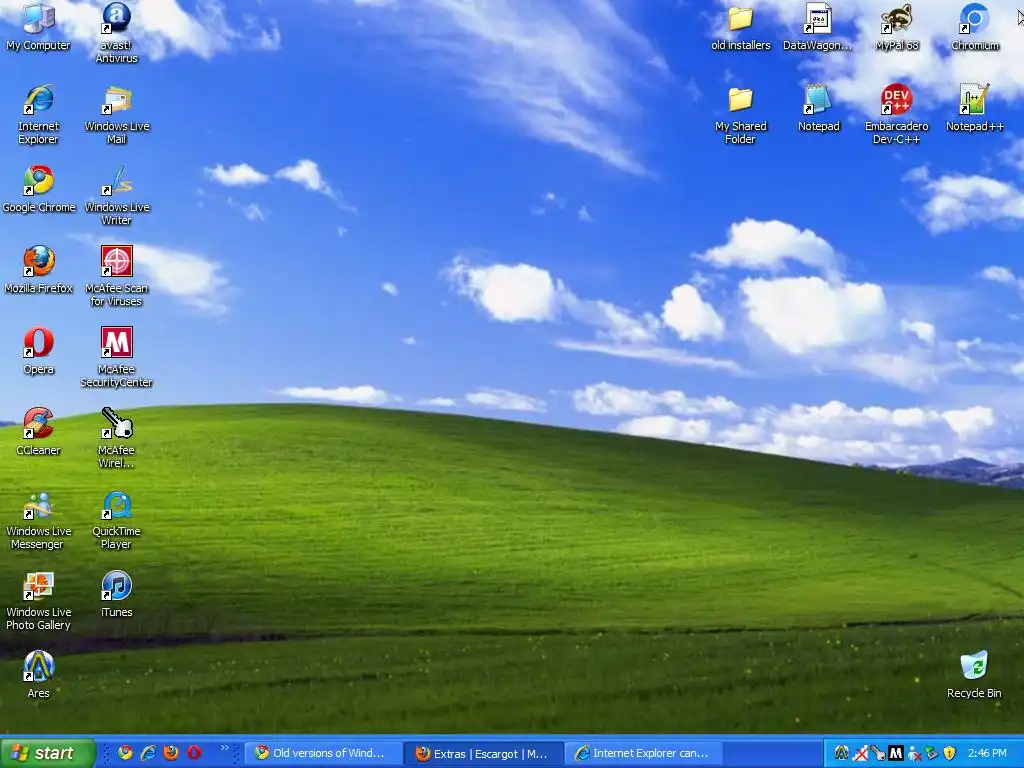Select the old installers folder
1024x768 pixels.
(x=741, y=27)
